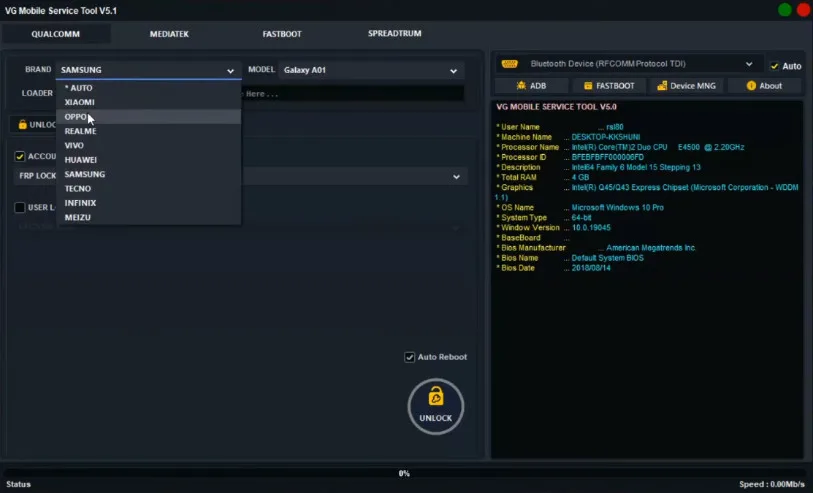Choose XIAOMI in the brand dropdown list

click(80, 102)
